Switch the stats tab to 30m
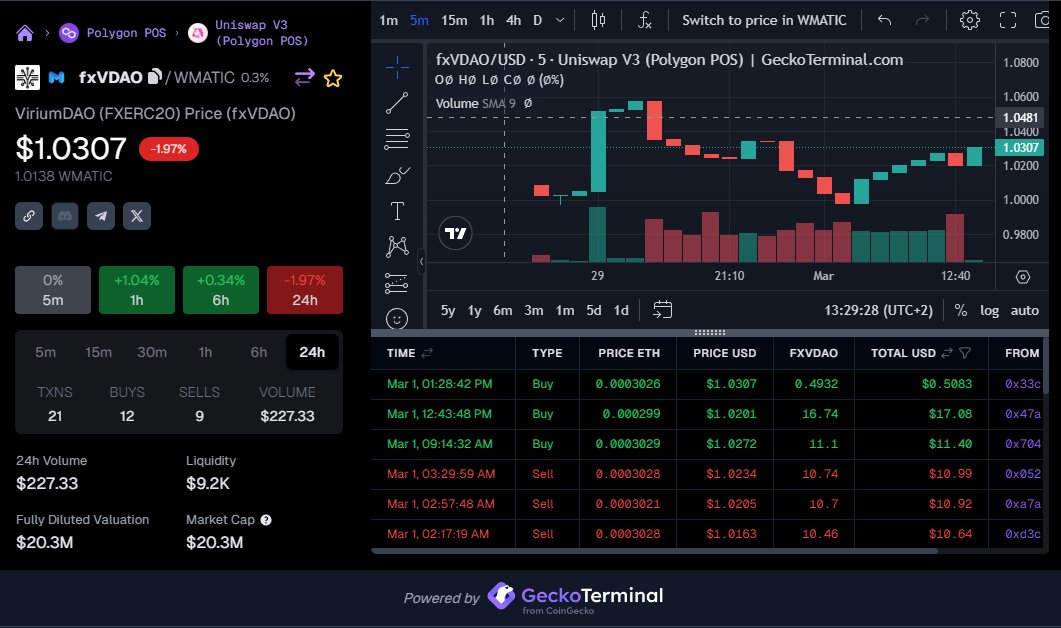Screen dimensions: 1061x628 152,352
